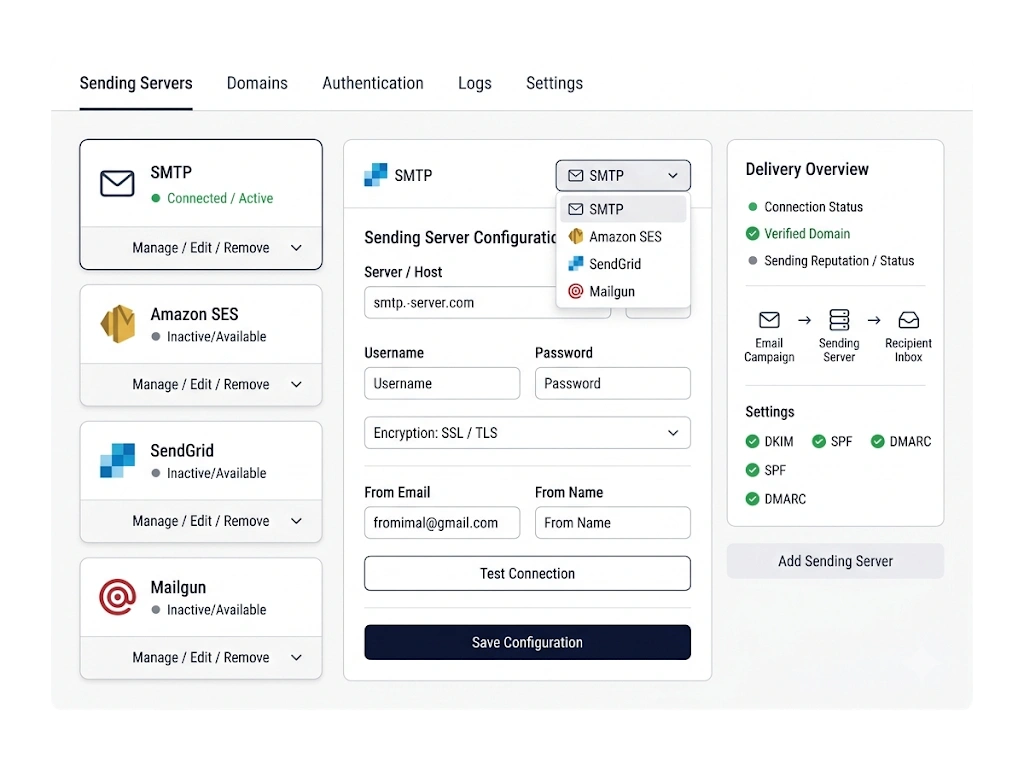Toggle the DKIM check mark in Settings
Viewport: 1024px width, 765px height.
752,442
